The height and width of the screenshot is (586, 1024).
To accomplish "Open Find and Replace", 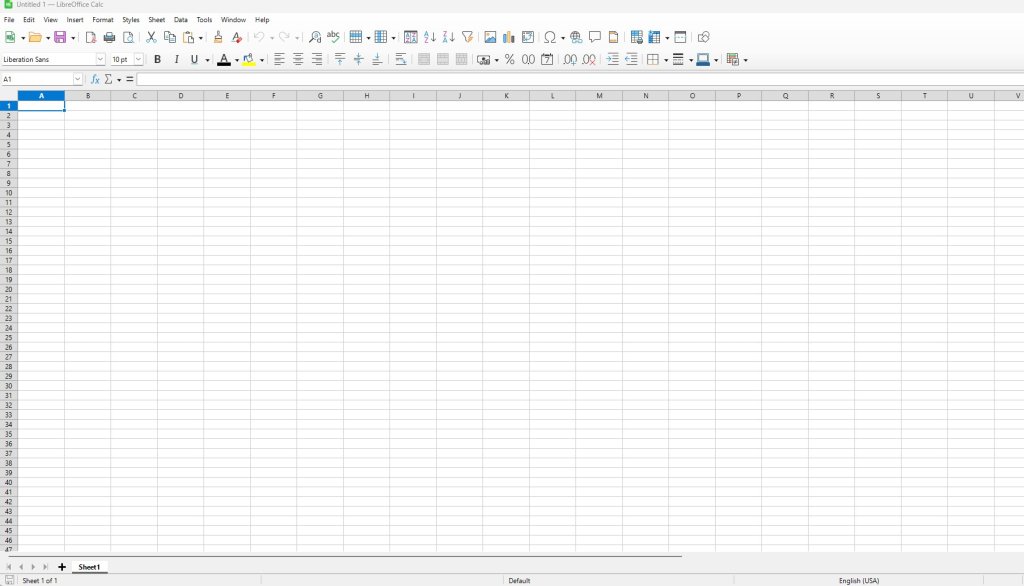I will [315, 37].
